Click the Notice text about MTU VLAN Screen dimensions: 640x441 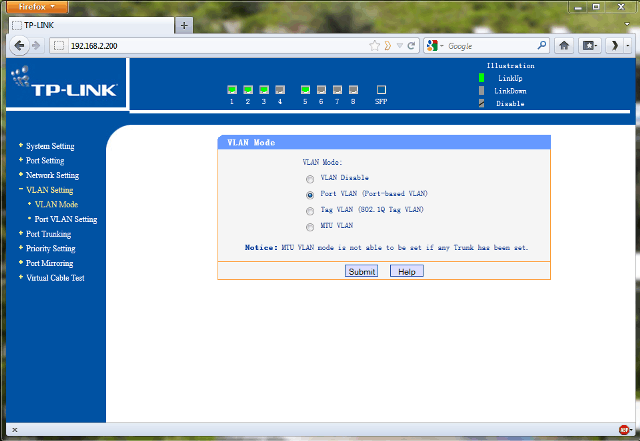(386, 247)
